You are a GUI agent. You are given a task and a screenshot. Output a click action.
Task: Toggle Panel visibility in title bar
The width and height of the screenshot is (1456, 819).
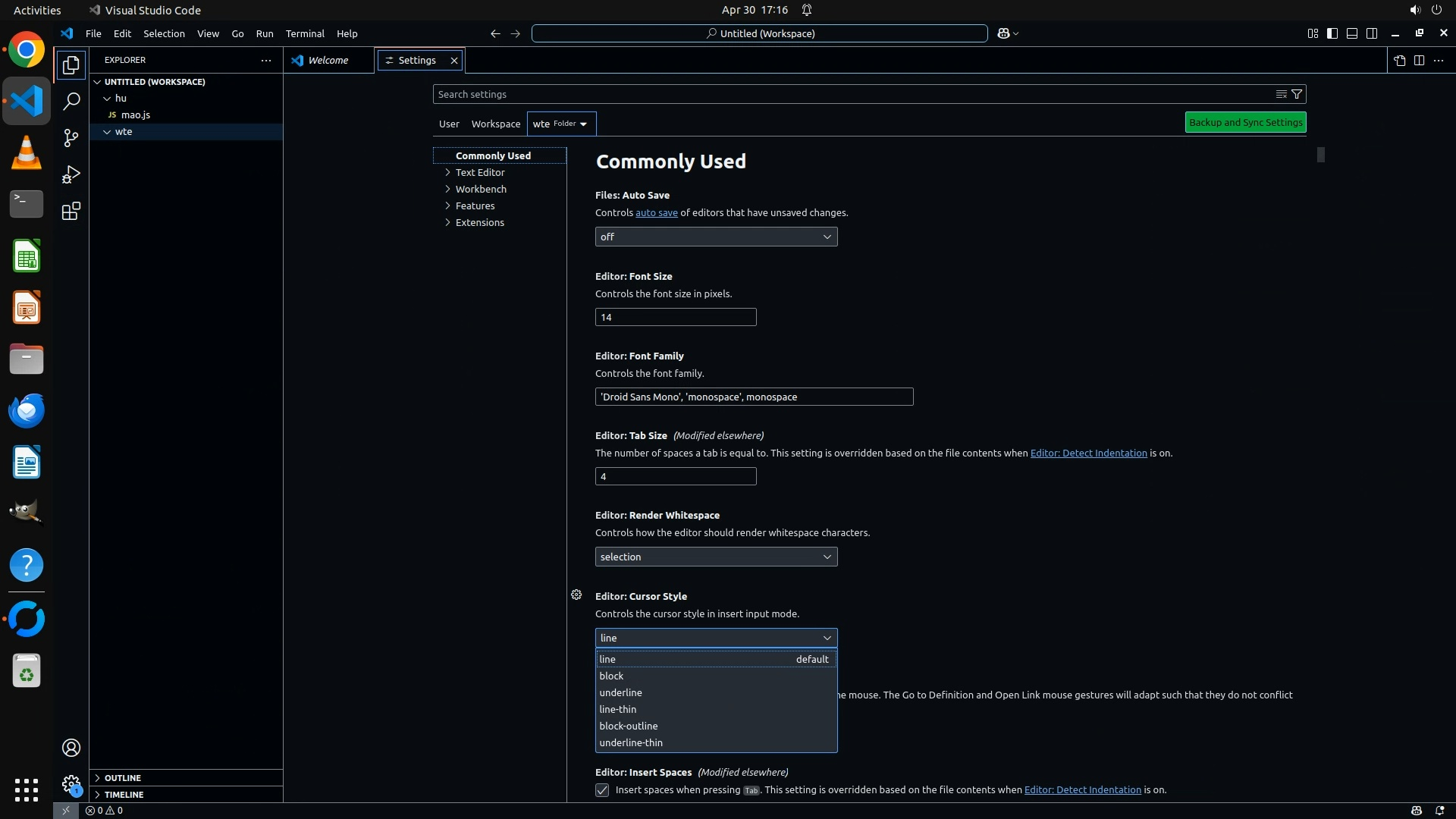point(1352,33)
